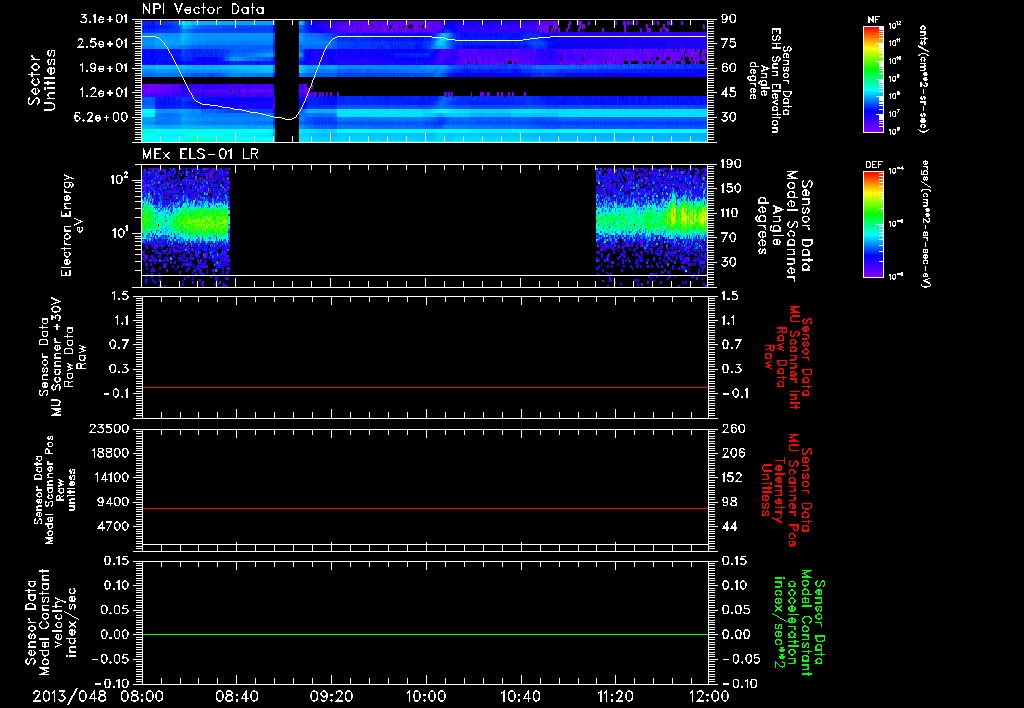Click the "12:00" time tick label

tap(709, 696)
